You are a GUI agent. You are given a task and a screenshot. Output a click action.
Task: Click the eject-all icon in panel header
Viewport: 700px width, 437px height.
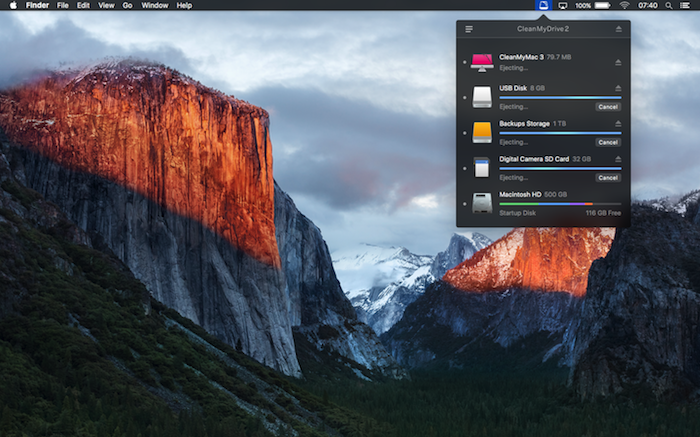(x=618, y=29)
